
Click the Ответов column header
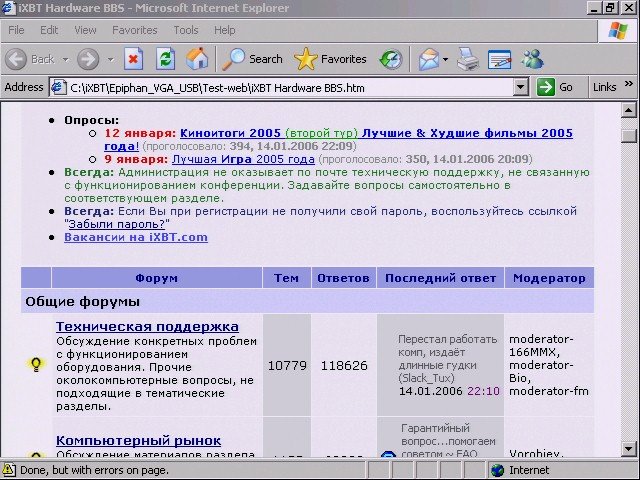click(x=343, y=278)
